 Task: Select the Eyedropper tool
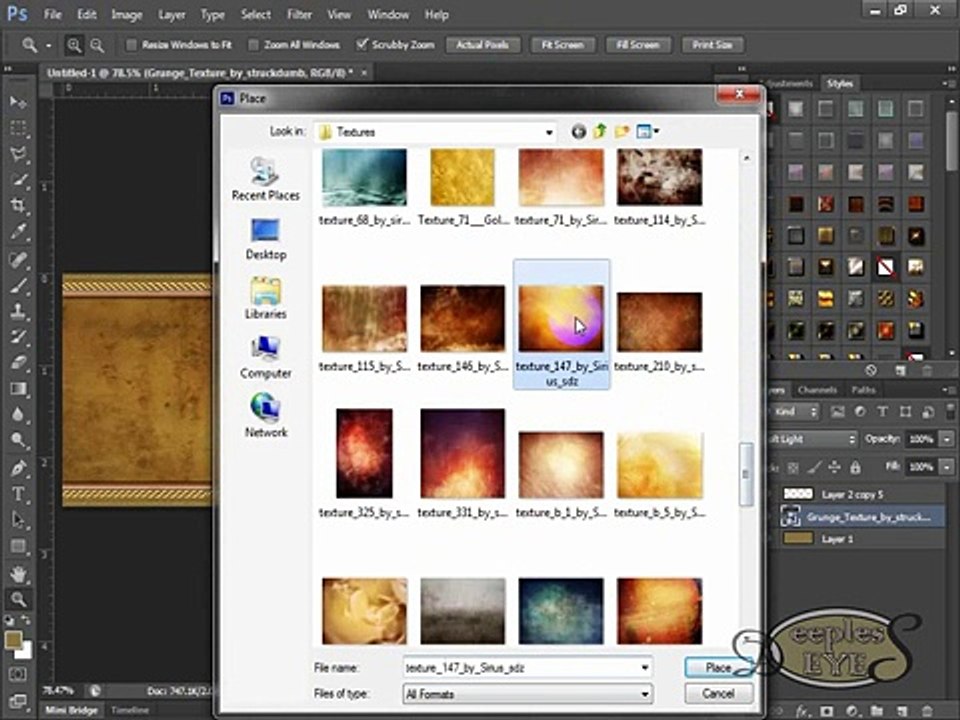coord(18,232)
